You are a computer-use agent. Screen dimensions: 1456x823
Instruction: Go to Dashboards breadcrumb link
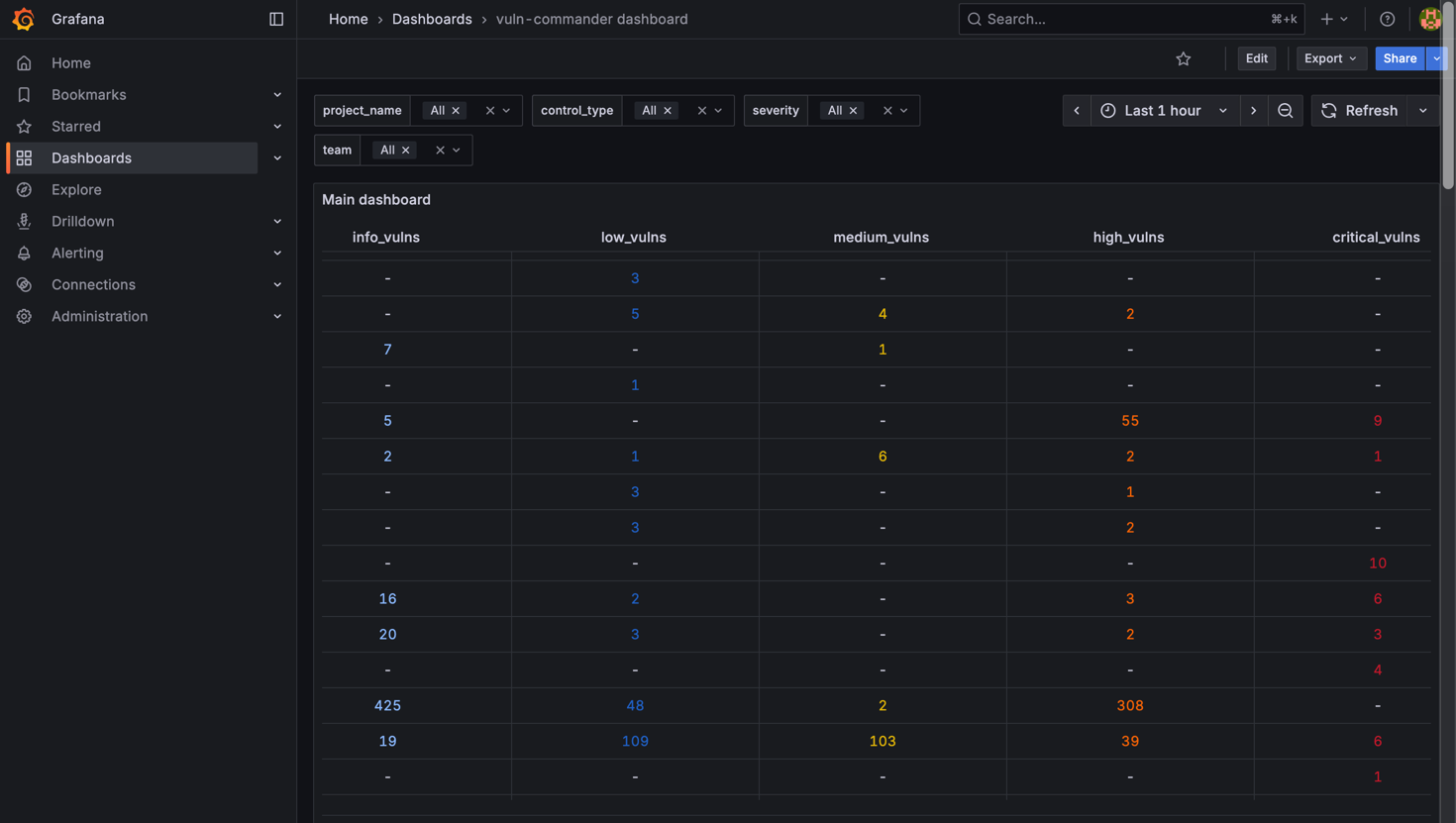tap(432, 19)
